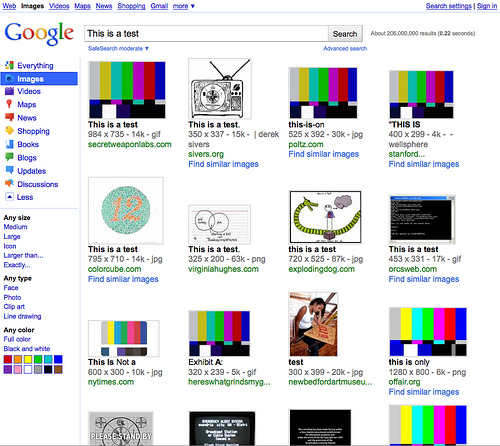Open the number 12 colorblind test thumbnail
This screenshot has height=446, width=500.
pos(126,210)
